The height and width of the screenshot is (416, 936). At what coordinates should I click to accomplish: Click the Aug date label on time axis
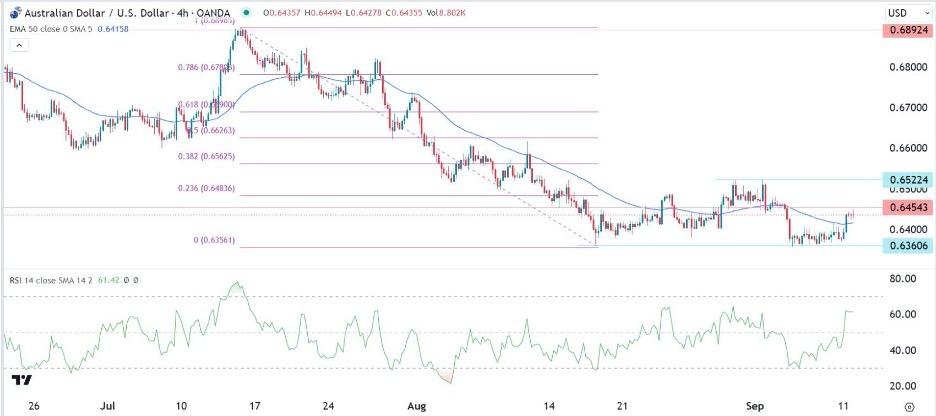click(x=417, y=405)
